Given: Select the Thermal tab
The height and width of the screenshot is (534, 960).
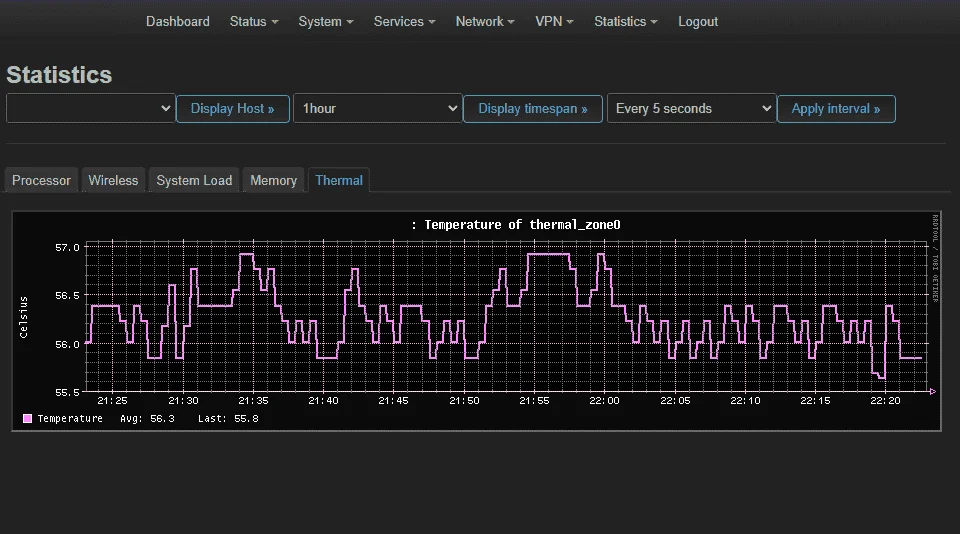Looking at the screenshot, I should click(x=339, y=181).
